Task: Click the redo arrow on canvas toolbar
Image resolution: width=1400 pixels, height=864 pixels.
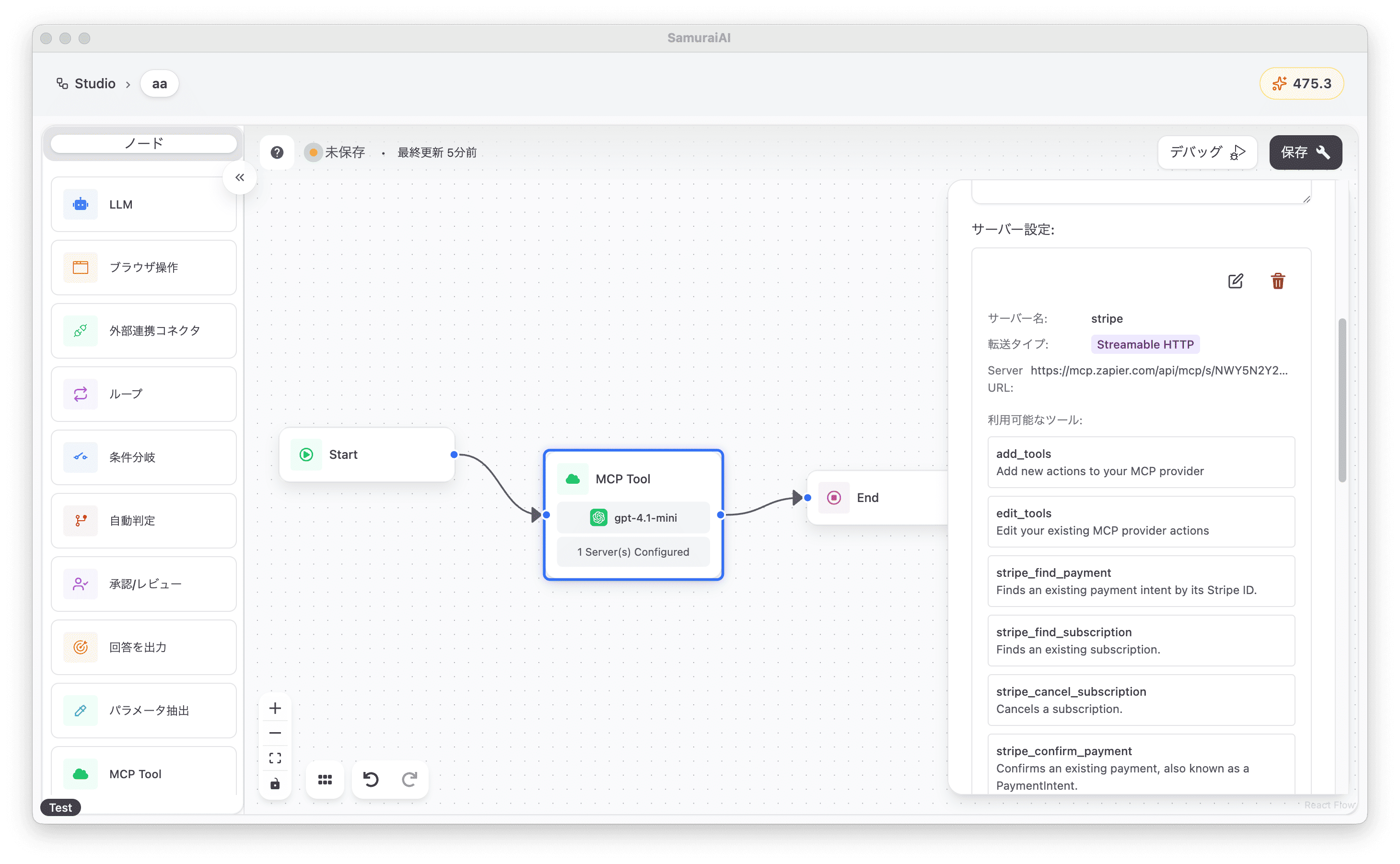Action: (409, 780)
